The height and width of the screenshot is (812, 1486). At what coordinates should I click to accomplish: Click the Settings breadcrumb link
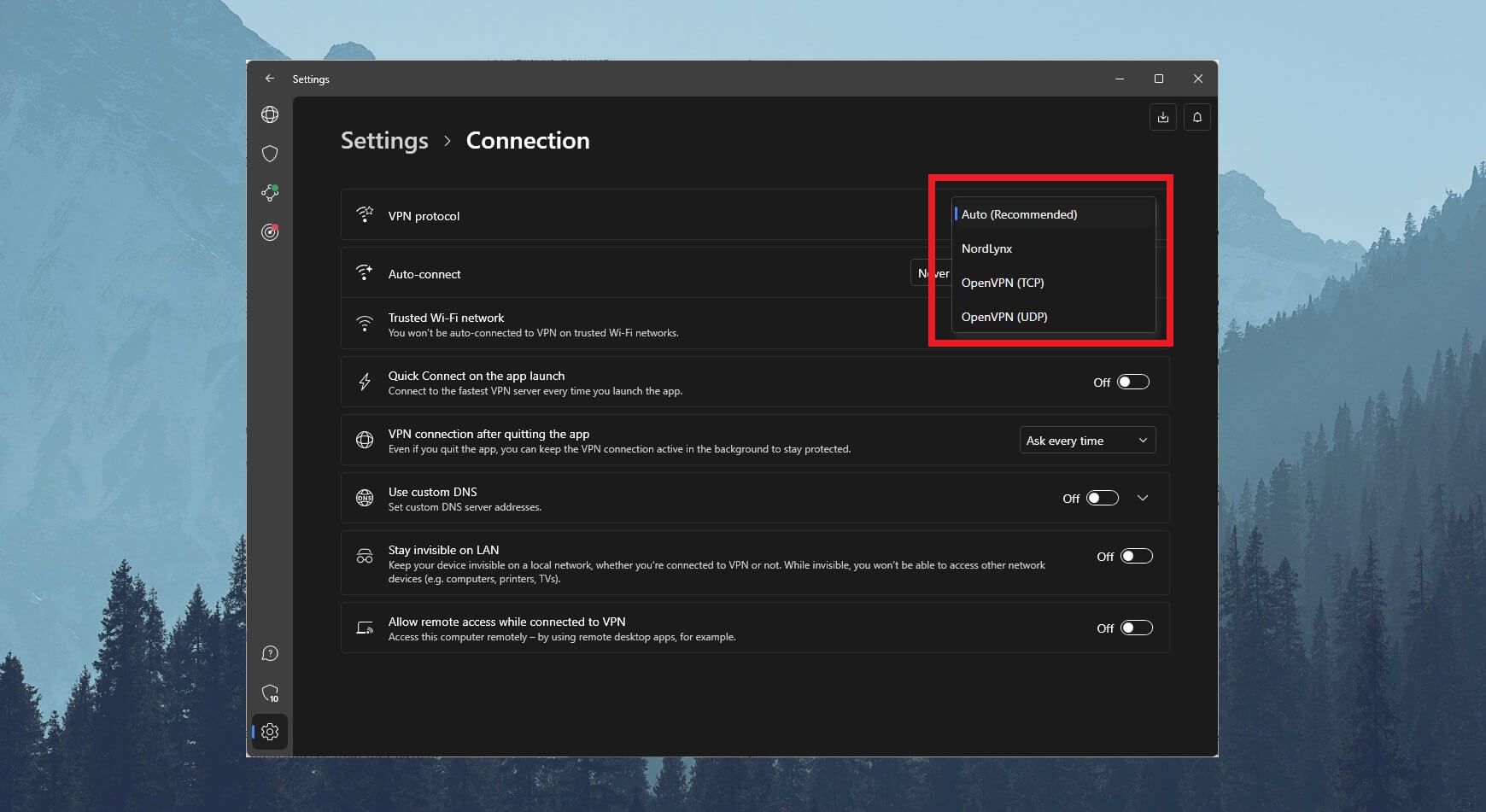coord(384,141)
